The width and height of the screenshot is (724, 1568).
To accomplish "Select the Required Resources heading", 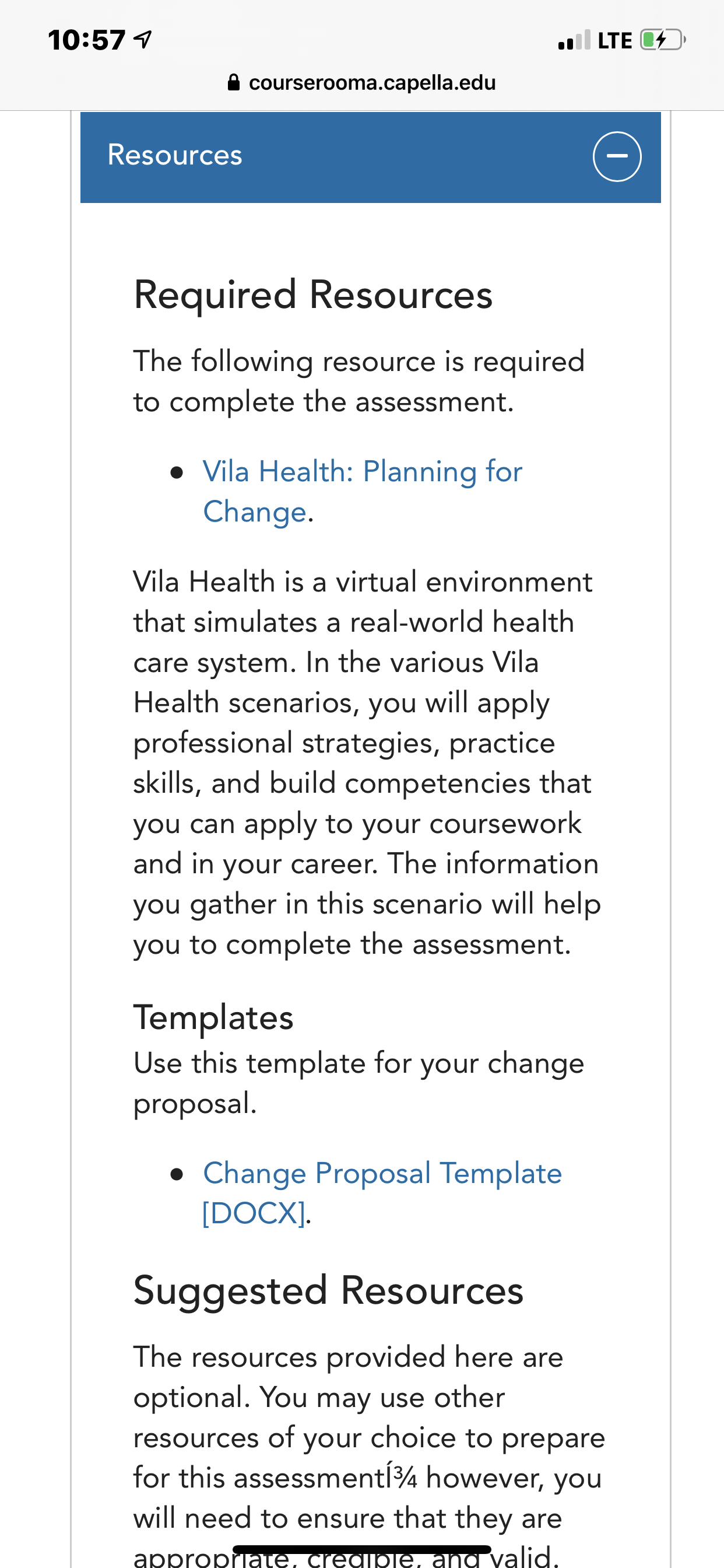I will [312, 295].
